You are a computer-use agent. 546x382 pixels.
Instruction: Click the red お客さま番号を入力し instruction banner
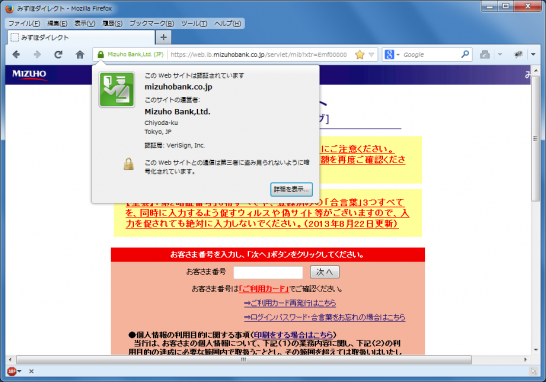[x=268, y=255]
